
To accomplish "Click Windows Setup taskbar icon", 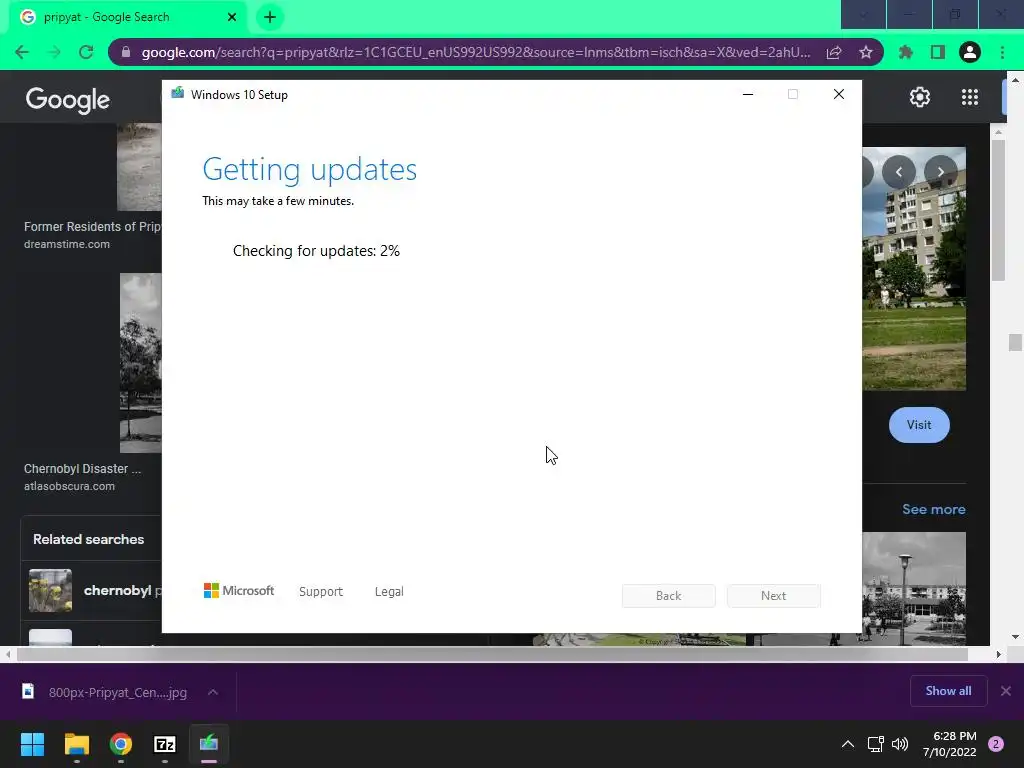I will click(209, 744).
